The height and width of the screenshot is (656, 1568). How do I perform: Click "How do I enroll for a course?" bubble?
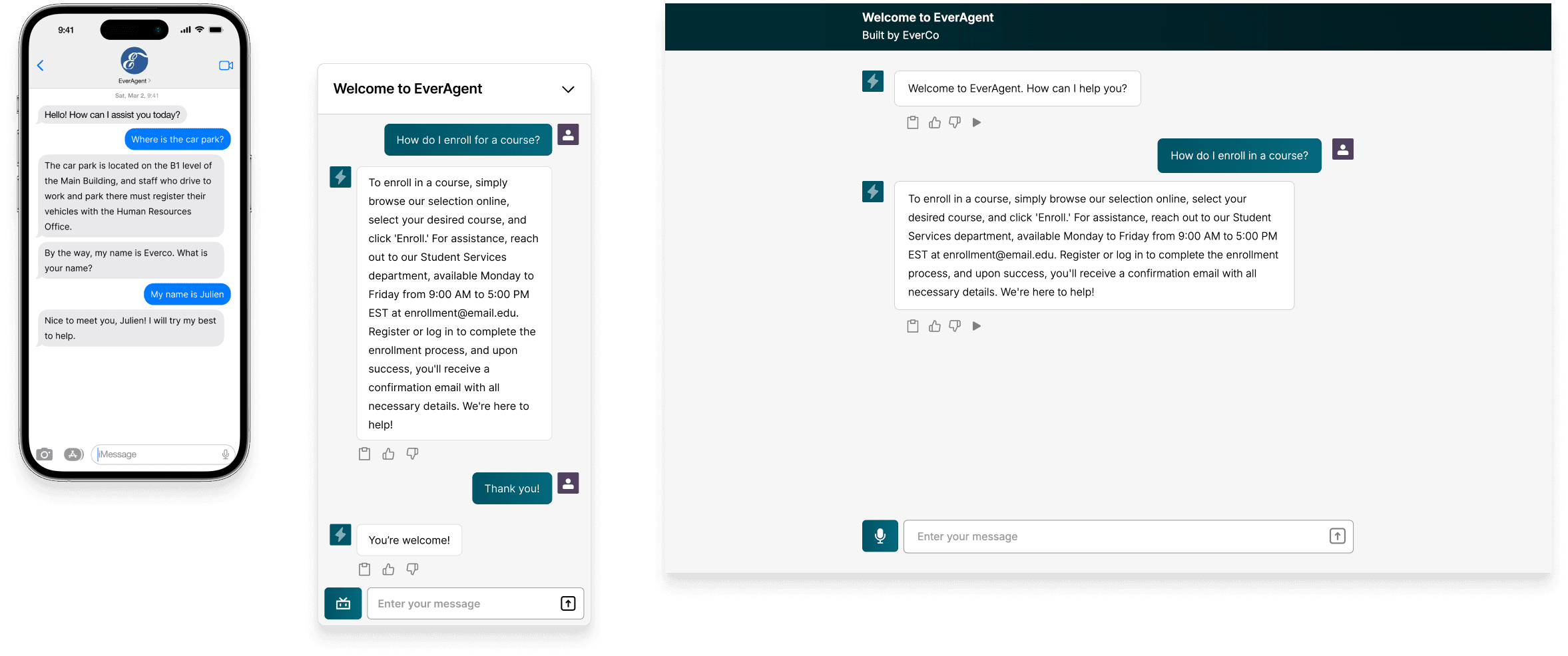468,140
